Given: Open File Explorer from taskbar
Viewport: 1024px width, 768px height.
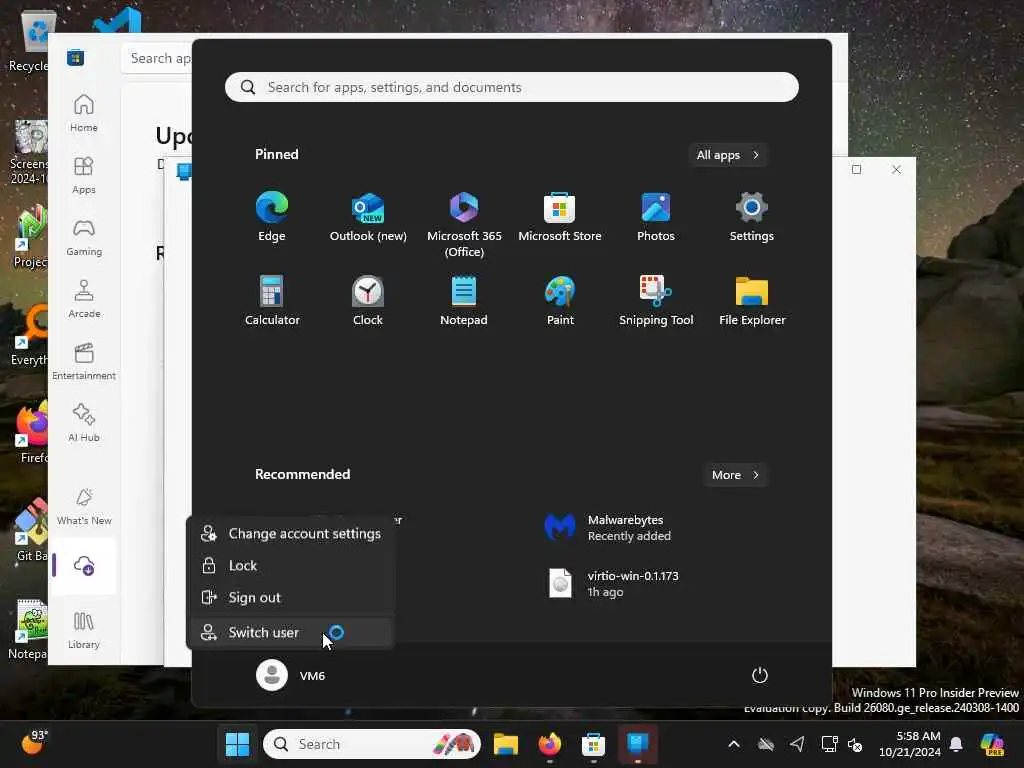Looking at the screenshot, I should 505,744.
